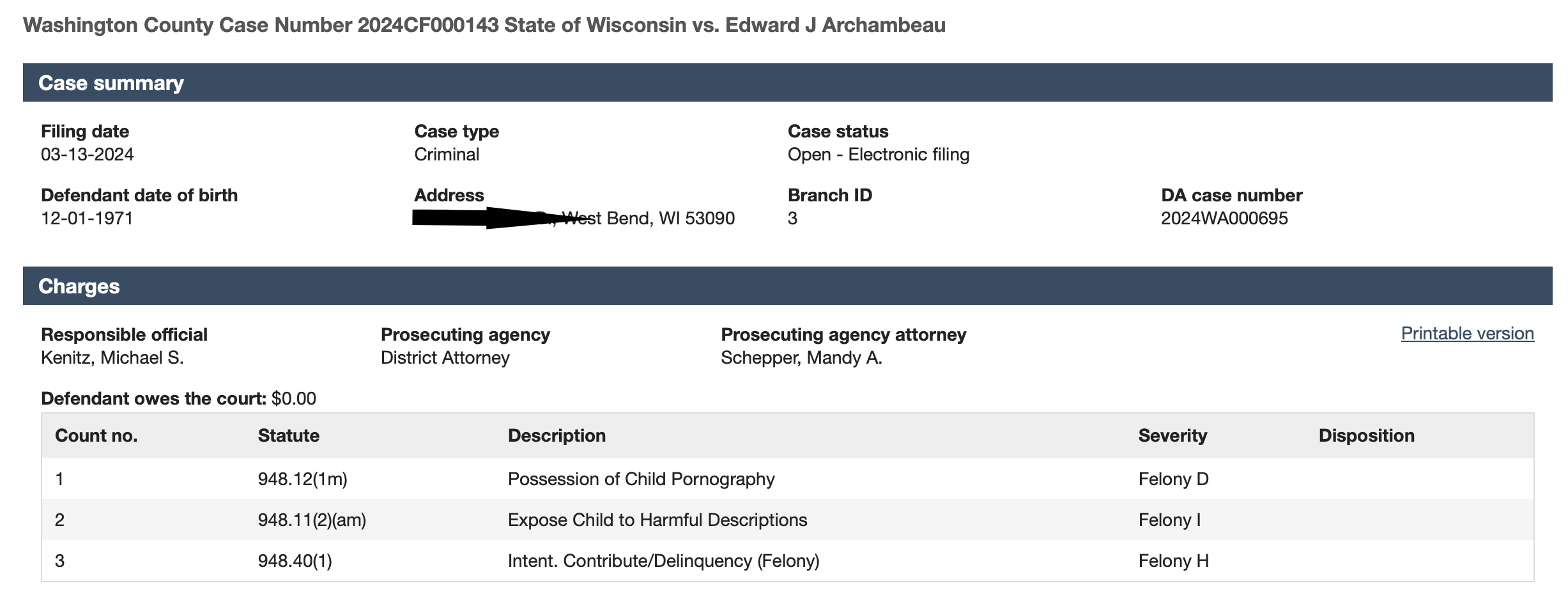Click the Count no. column header
The width and height of the screenshot is (1568, 597).
point(96,436)
